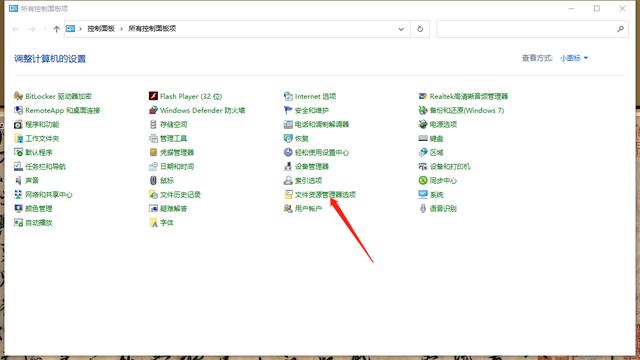Refresh the control panel view
This screenshot has width=640, height=360.
[x=420, y=29]
